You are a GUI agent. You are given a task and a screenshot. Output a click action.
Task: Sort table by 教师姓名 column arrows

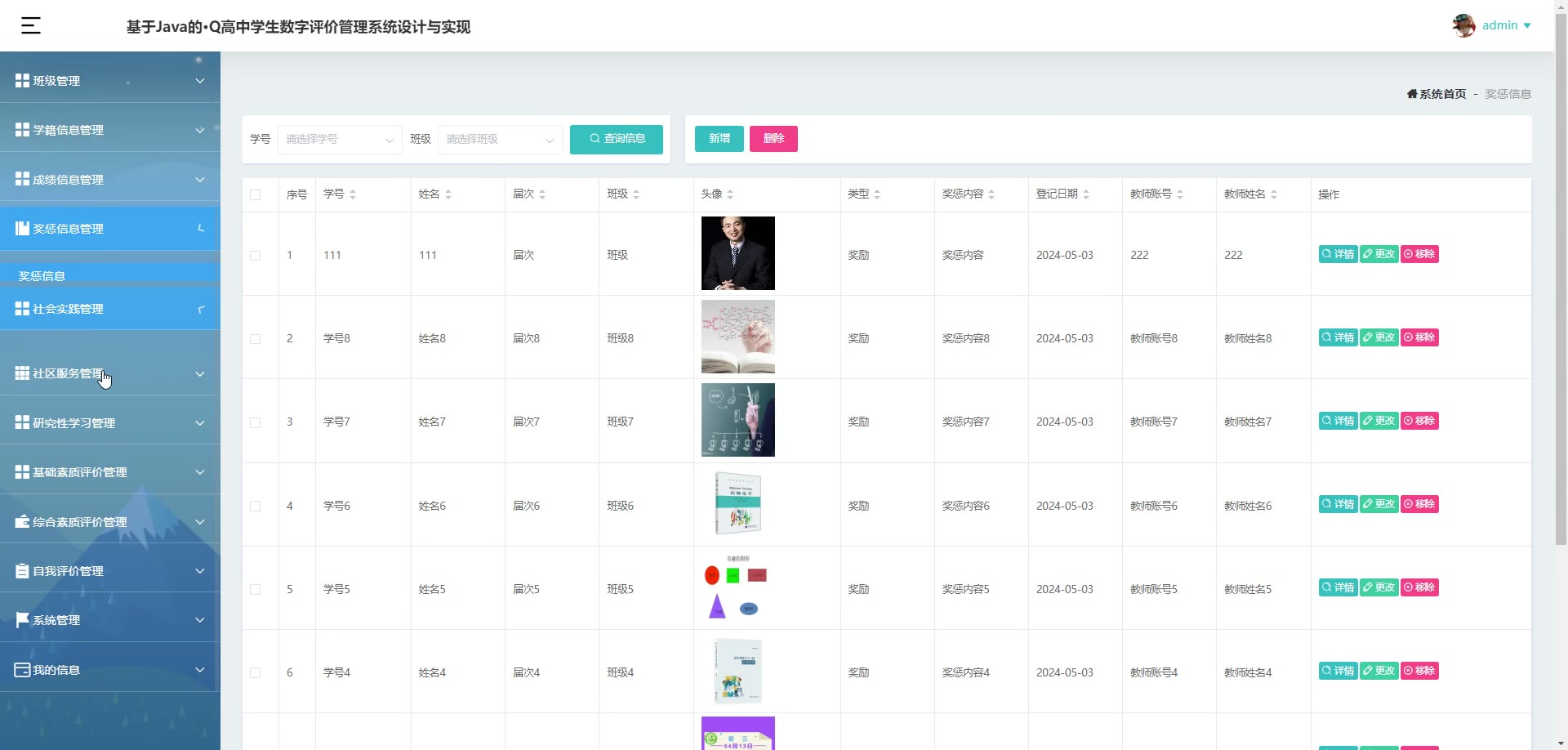click(x=1274, y=194)
